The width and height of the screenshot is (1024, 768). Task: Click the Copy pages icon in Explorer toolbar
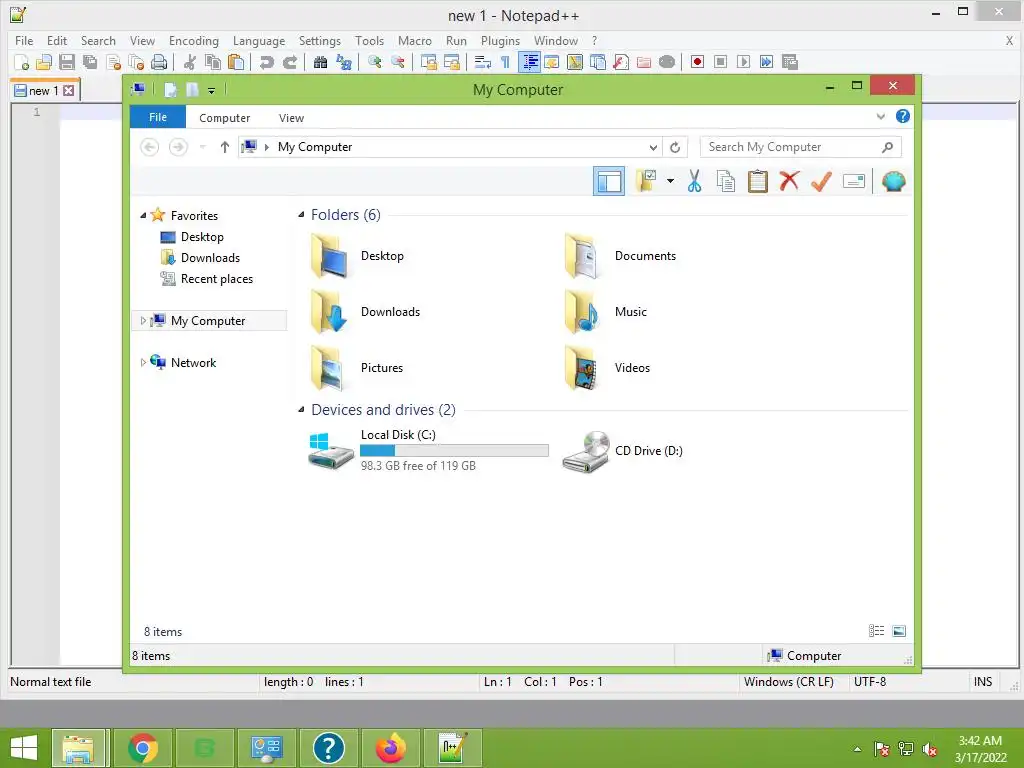tap(726, 181)
